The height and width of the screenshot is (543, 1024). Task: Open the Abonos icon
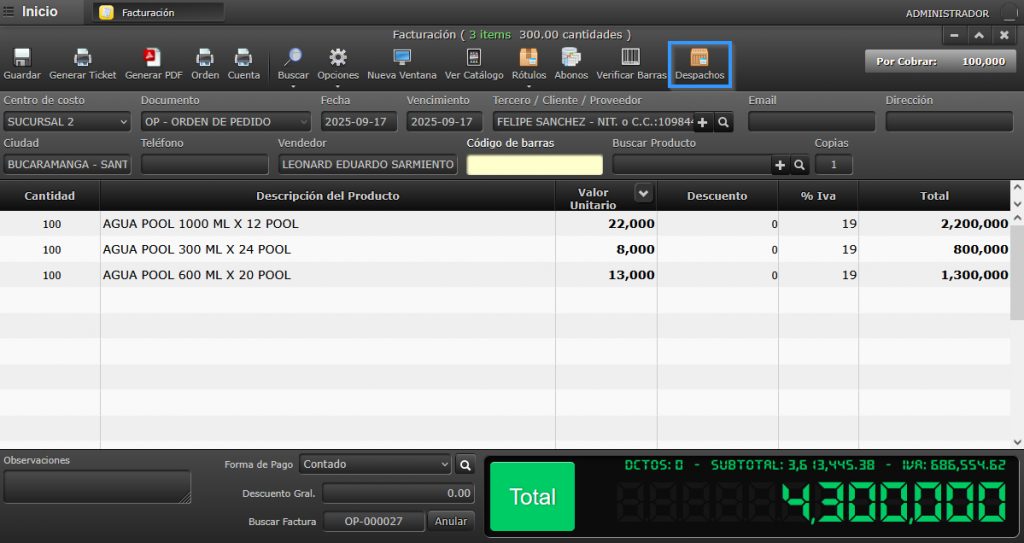(571, 58)
